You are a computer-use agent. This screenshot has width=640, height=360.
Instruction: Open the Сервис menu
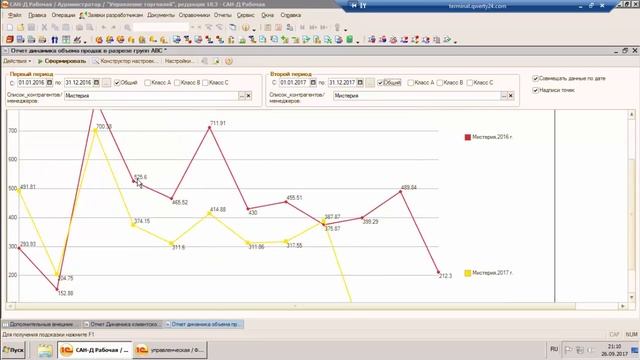pos(246,15)
